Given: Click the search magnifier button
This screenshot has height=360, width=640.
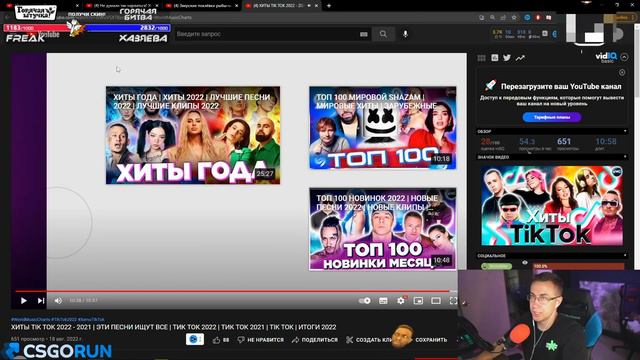Looking at the screenshot, I should pos(383,34).
